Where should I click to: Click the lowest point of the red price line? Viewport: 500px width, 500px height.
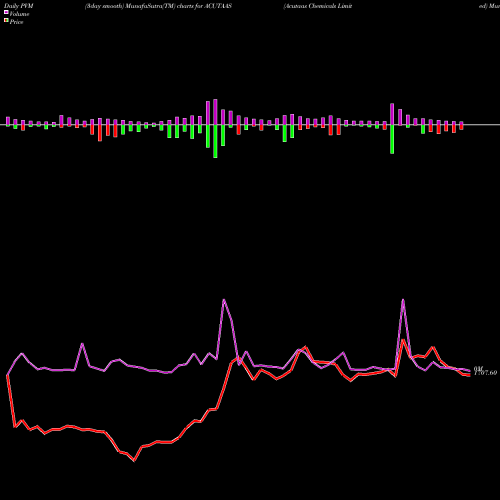coord(134,461)
